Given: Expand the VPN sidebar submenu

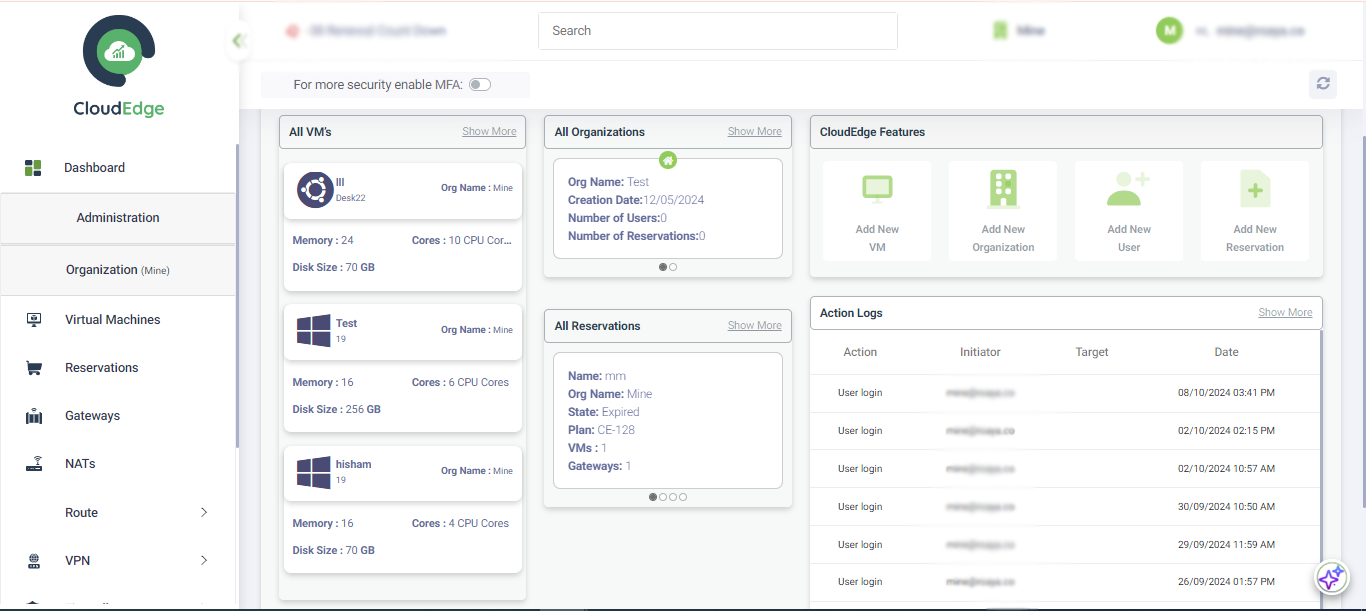Looking at the screenshot, I should (204, 560).
